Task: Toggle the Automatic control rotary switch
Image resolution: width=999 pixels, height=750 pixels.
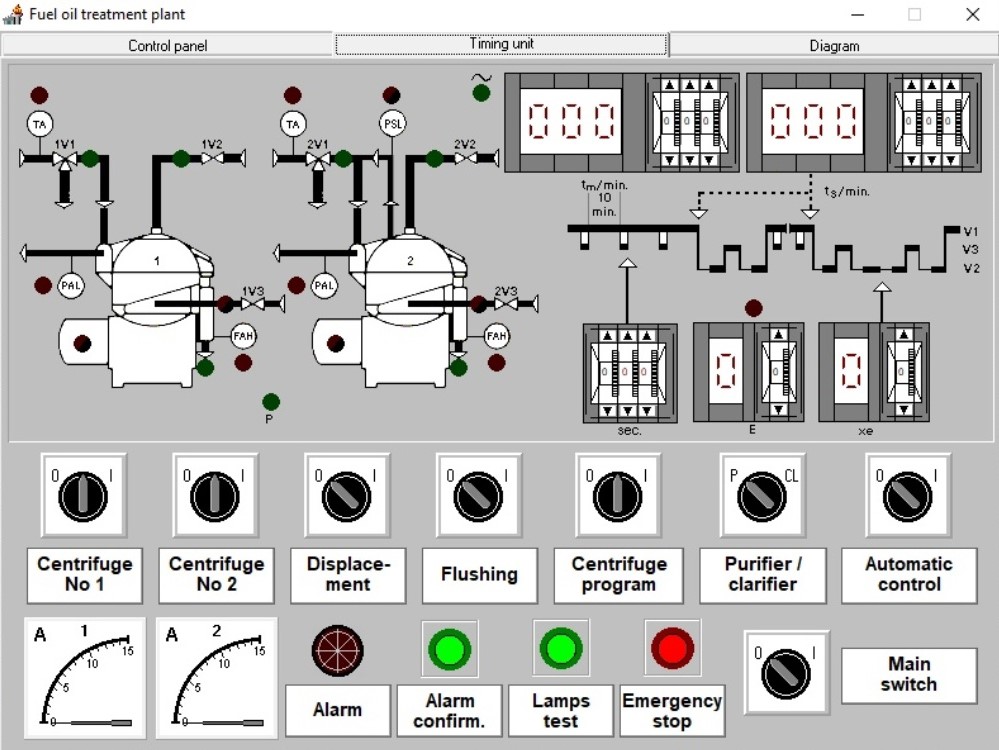Action: click(x=908, y=495)
